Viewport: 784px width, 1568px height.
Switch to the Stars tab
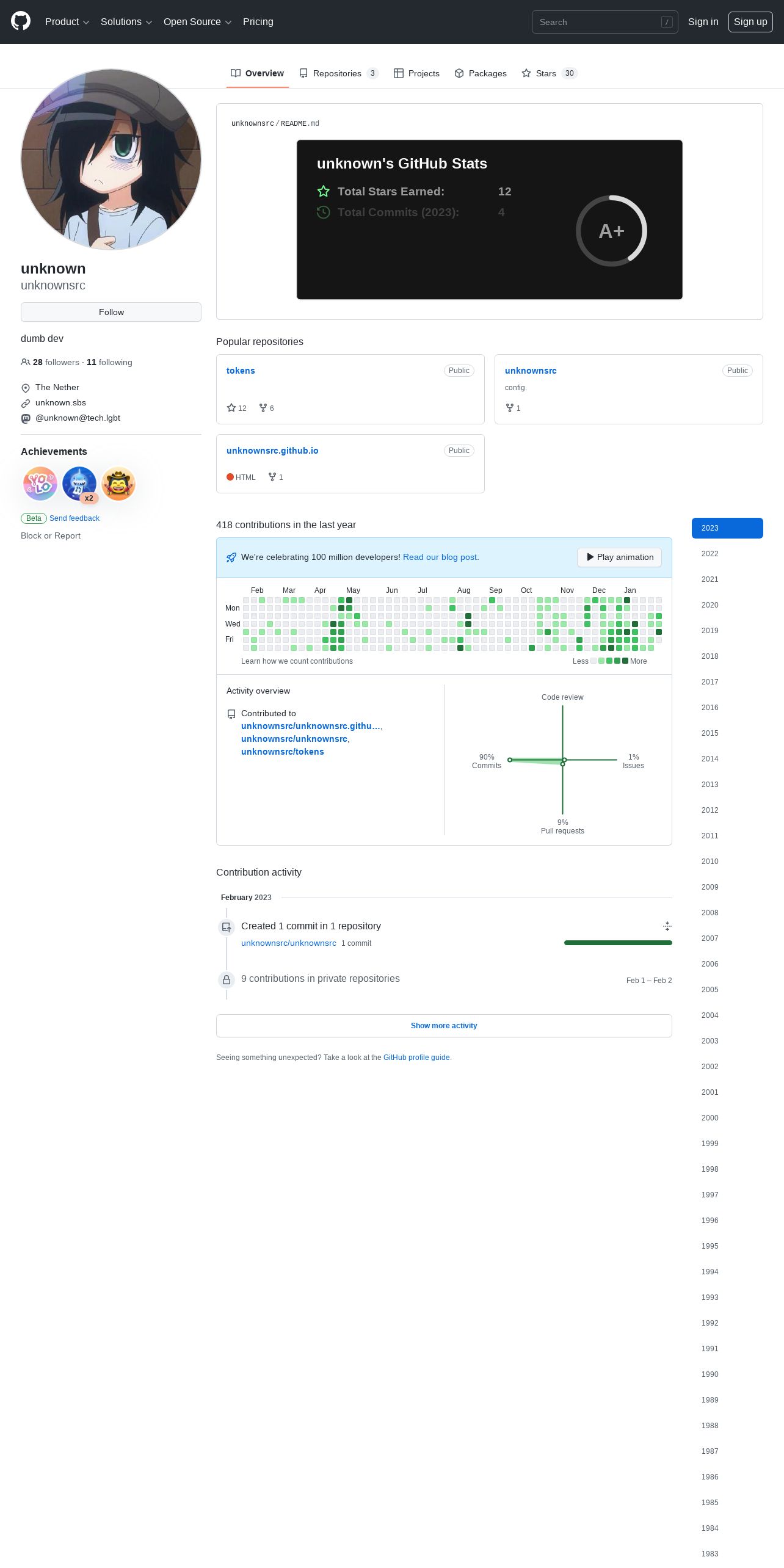coord(550,73)
